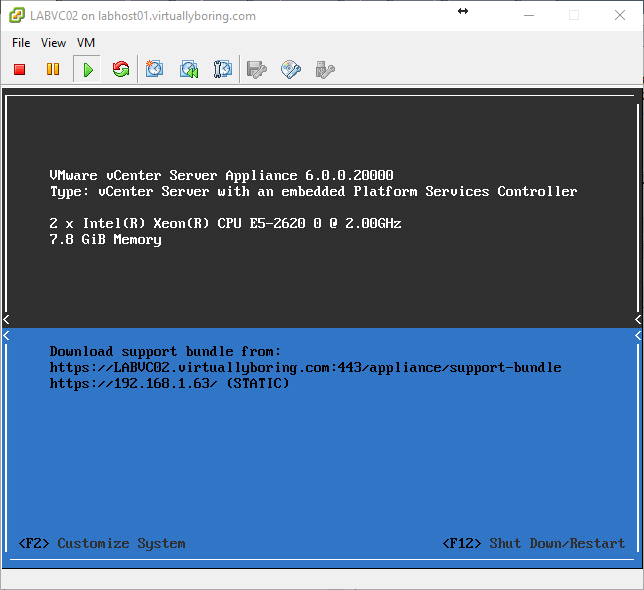Suspend the VM with the pause icon
The height and width of the screenshot is (590, 644).
point(53,69)
